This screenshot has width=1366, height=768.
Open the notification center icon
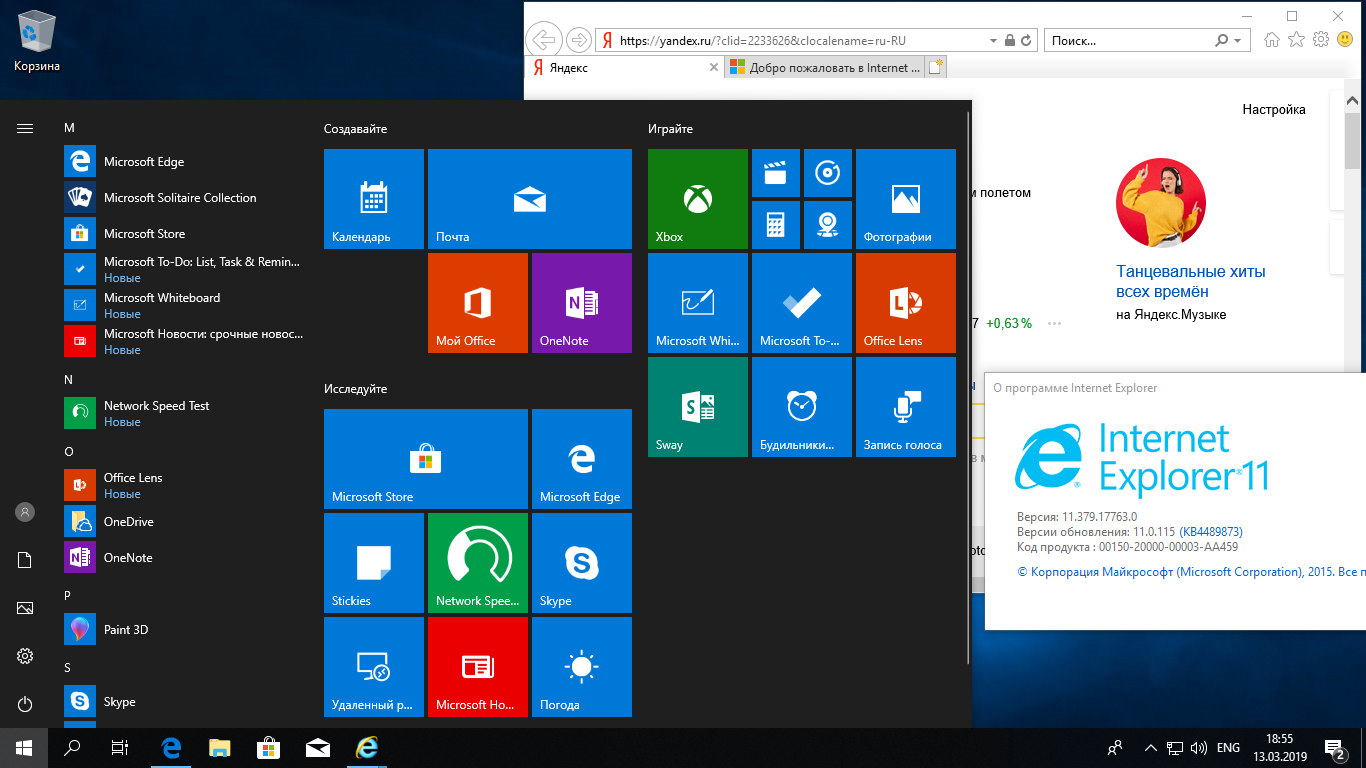coord(1334,748)
